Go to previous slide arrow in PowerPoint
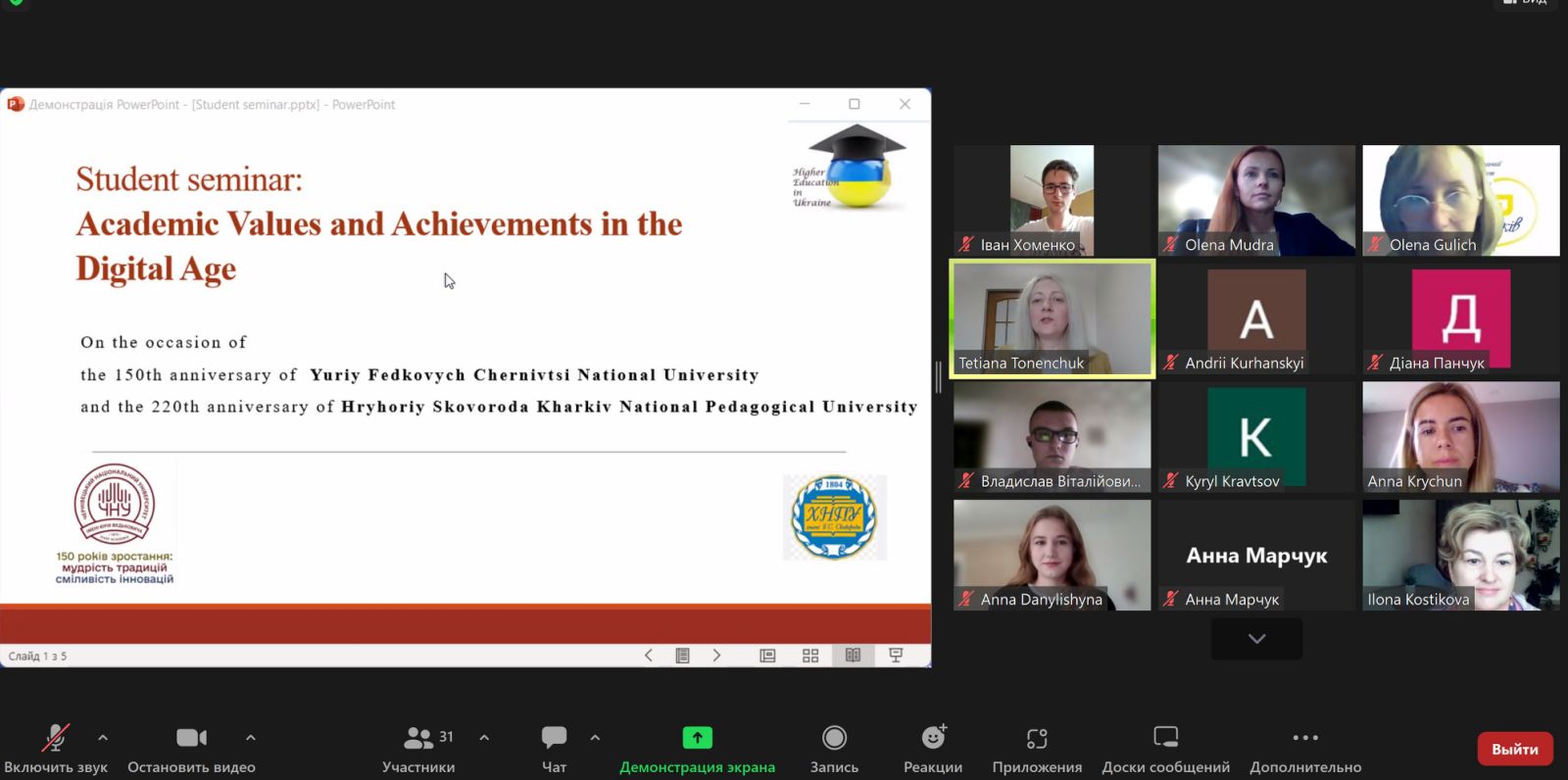 tap(648, 656)
